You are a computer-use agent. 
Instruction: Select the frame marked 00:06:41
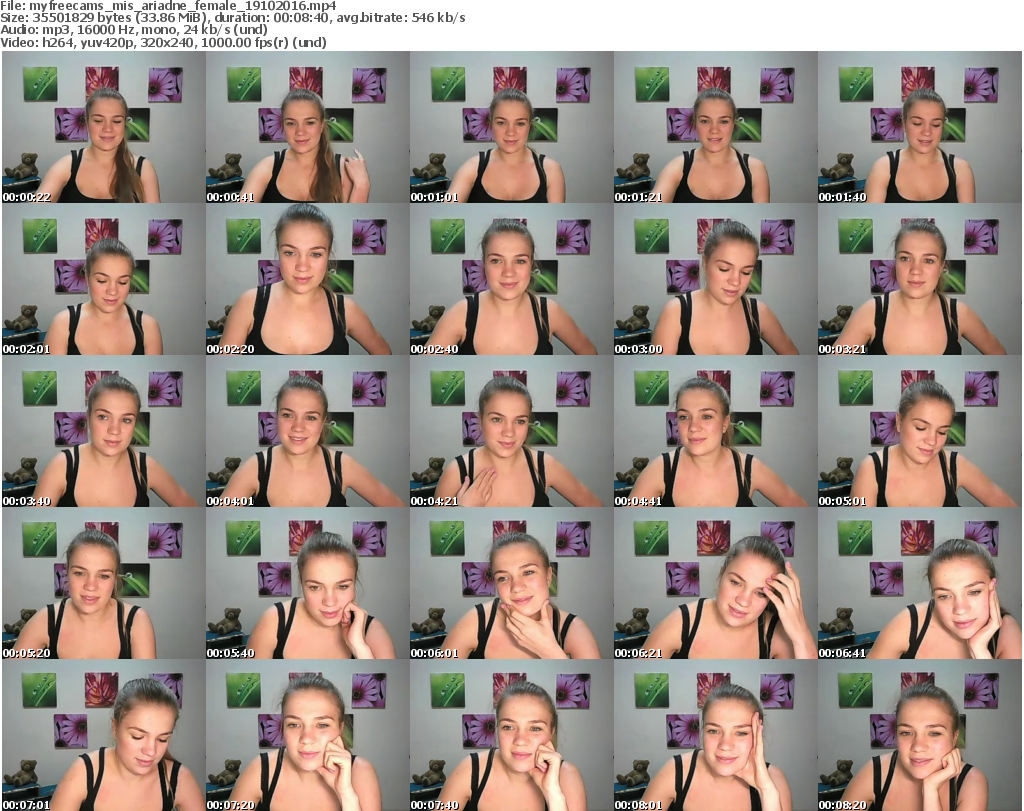918,584
